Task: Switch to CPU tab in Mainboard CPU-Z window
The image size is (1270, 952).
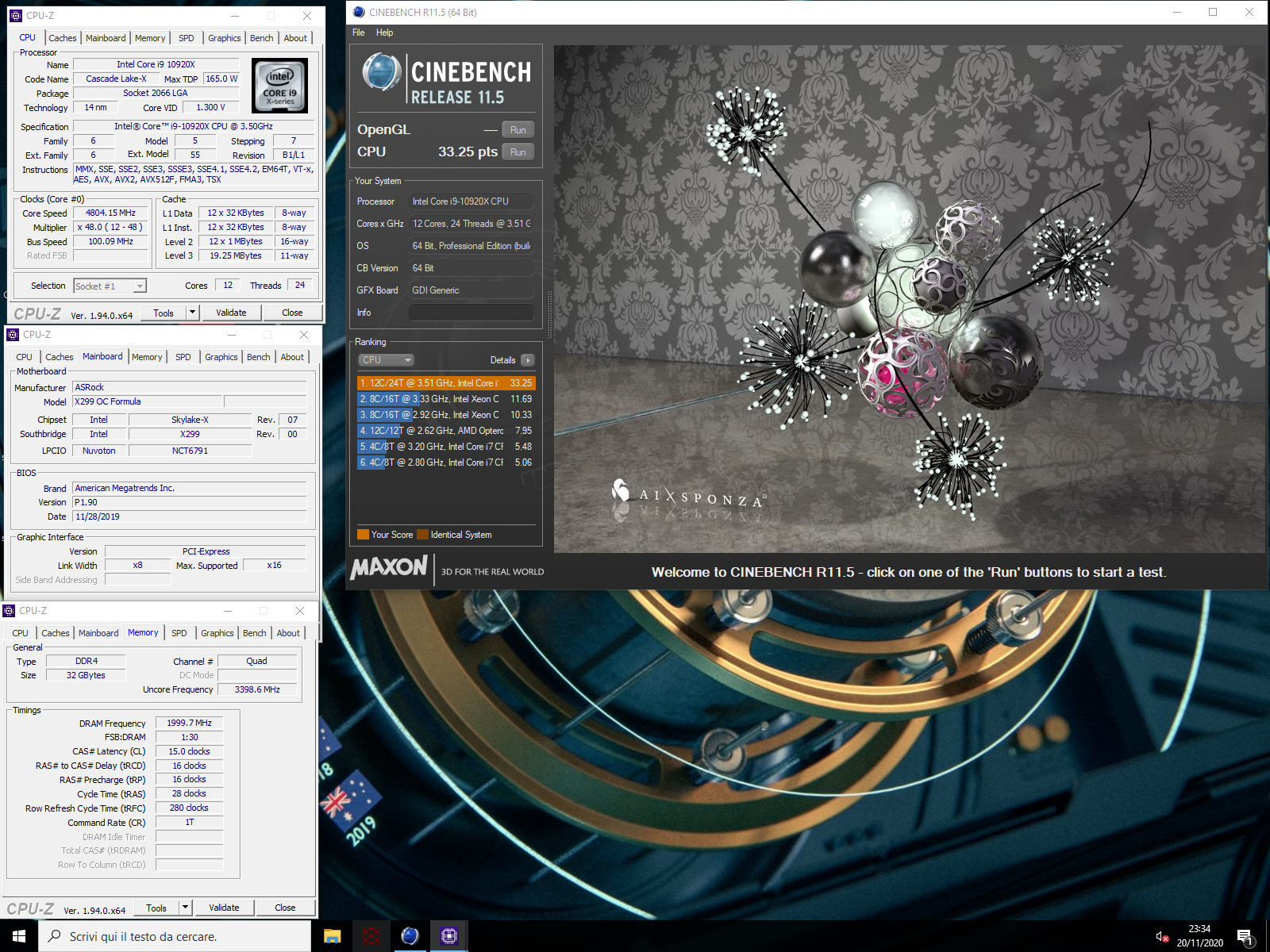Action: tap(25, 357)
